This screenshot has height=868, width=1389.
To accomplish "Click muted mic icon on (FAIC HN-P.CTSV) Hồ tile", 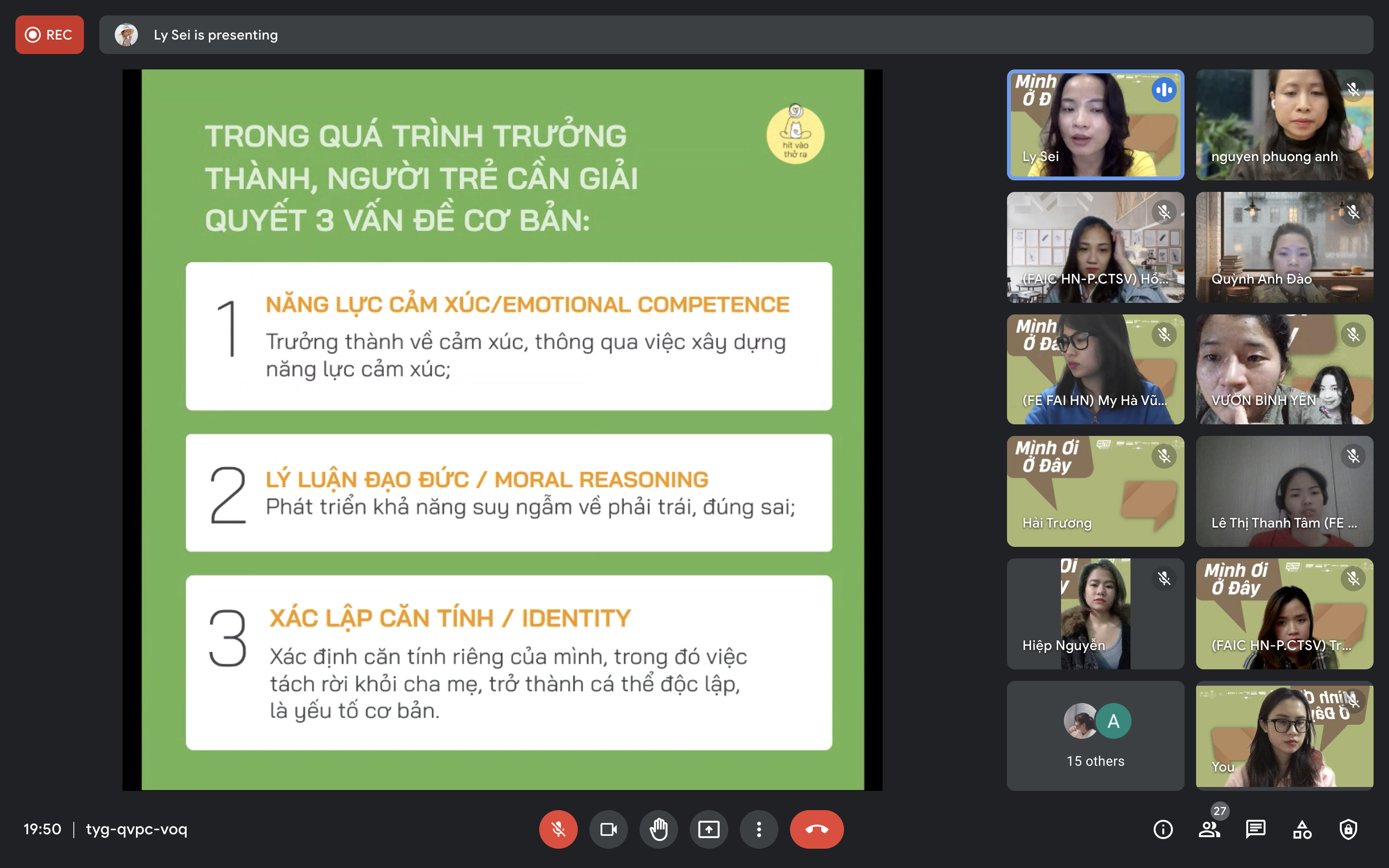I will tap(1164, 212).
